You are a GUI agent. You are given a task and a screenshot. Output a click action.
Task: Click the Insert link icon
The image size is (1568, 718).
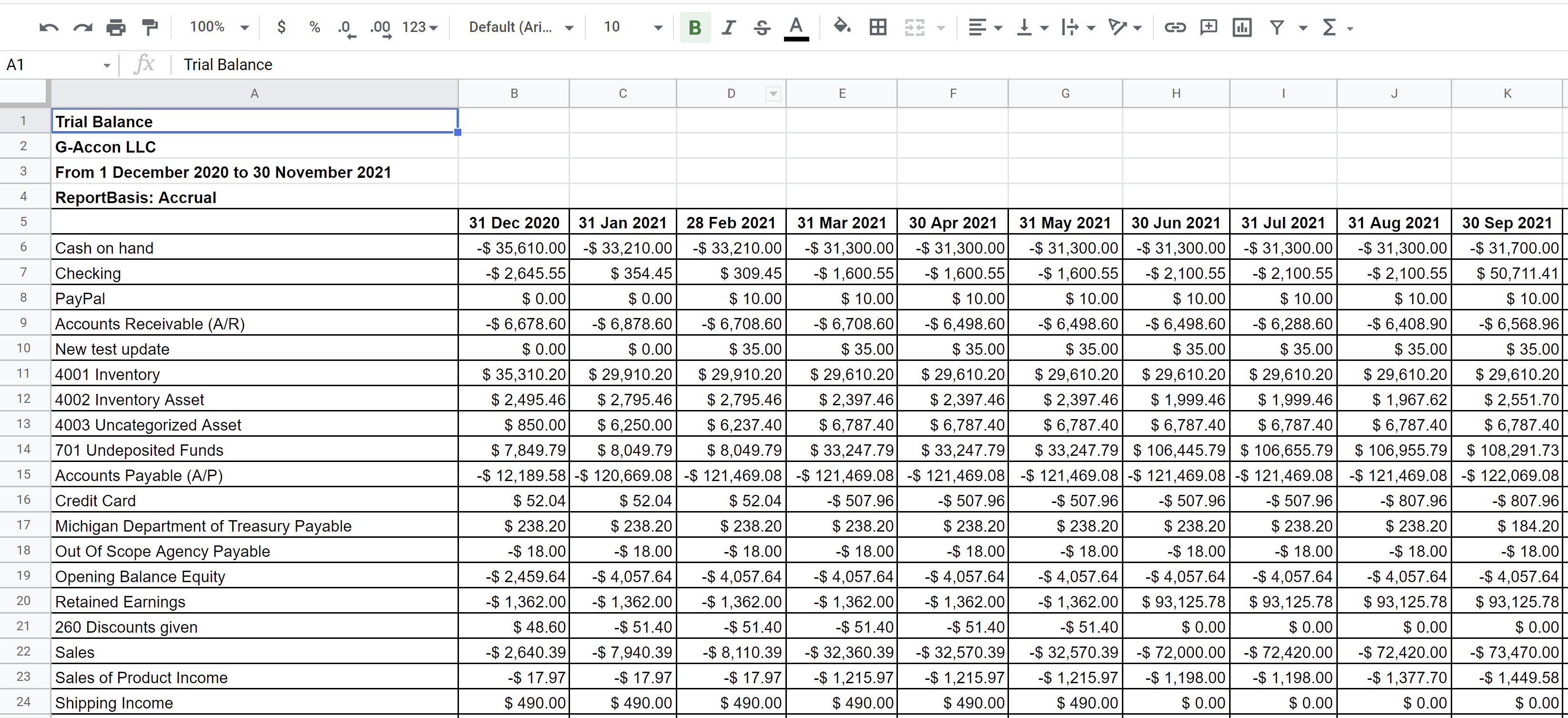pos(1175,27)
